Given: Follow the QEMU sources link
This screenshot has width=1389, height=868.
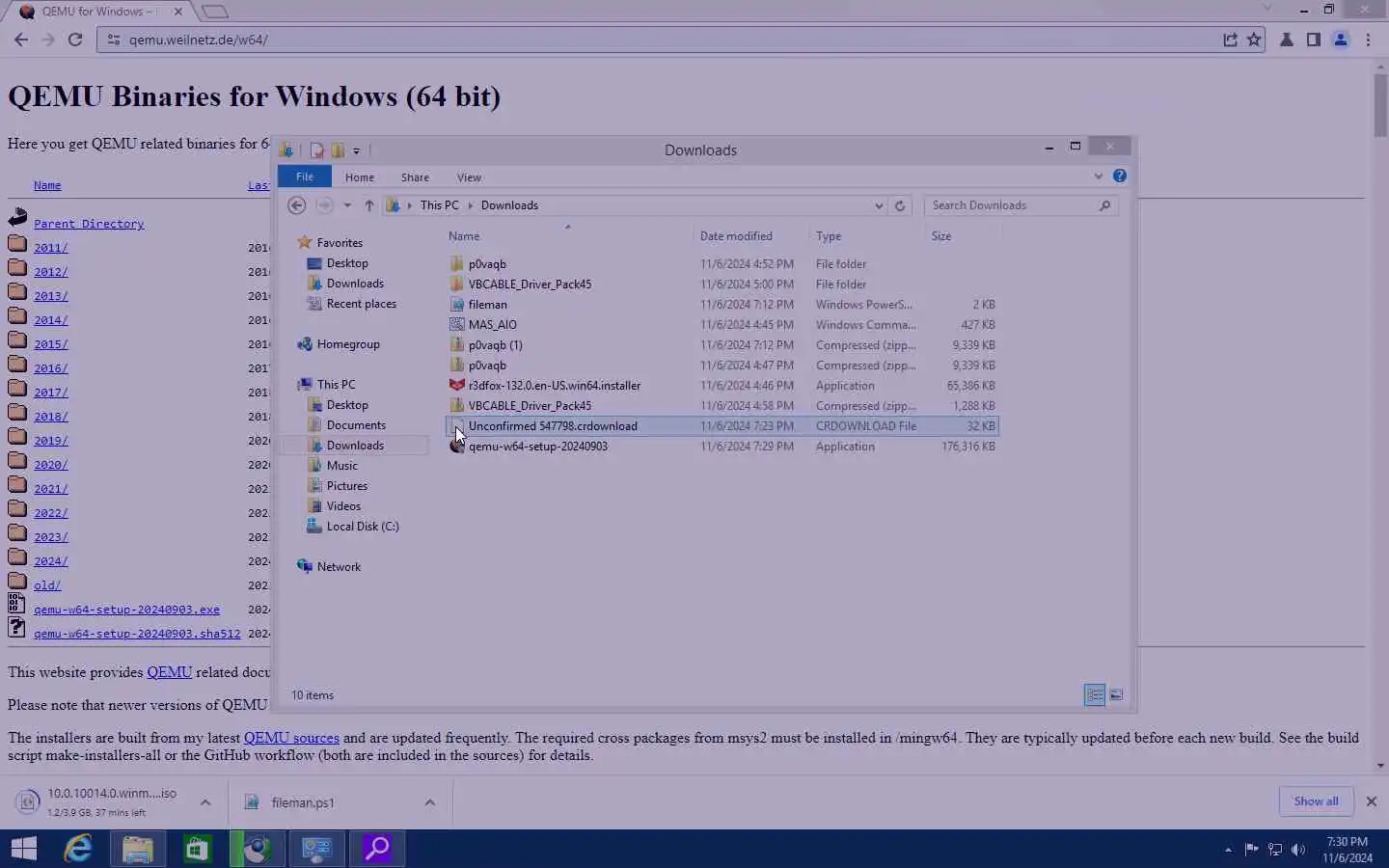Looking at the screenshot, I should (291, 738).
